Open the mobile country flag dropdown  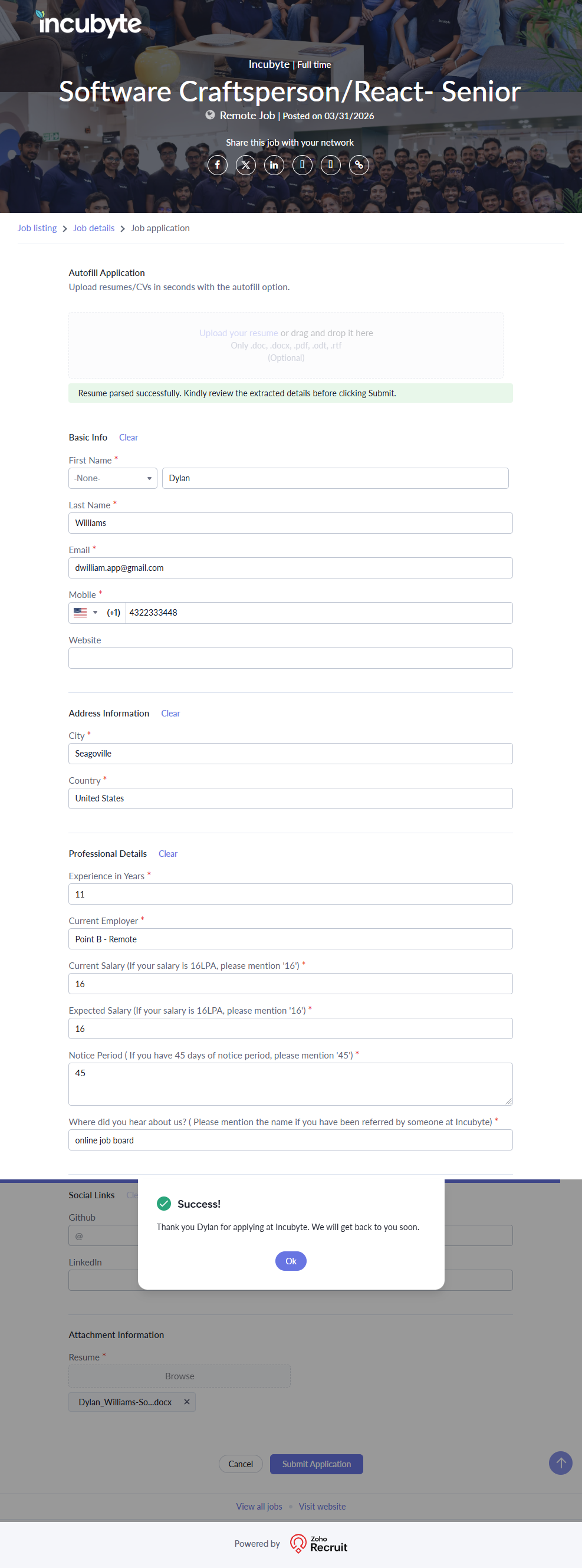pyautogui.click(x=86, y=613)
